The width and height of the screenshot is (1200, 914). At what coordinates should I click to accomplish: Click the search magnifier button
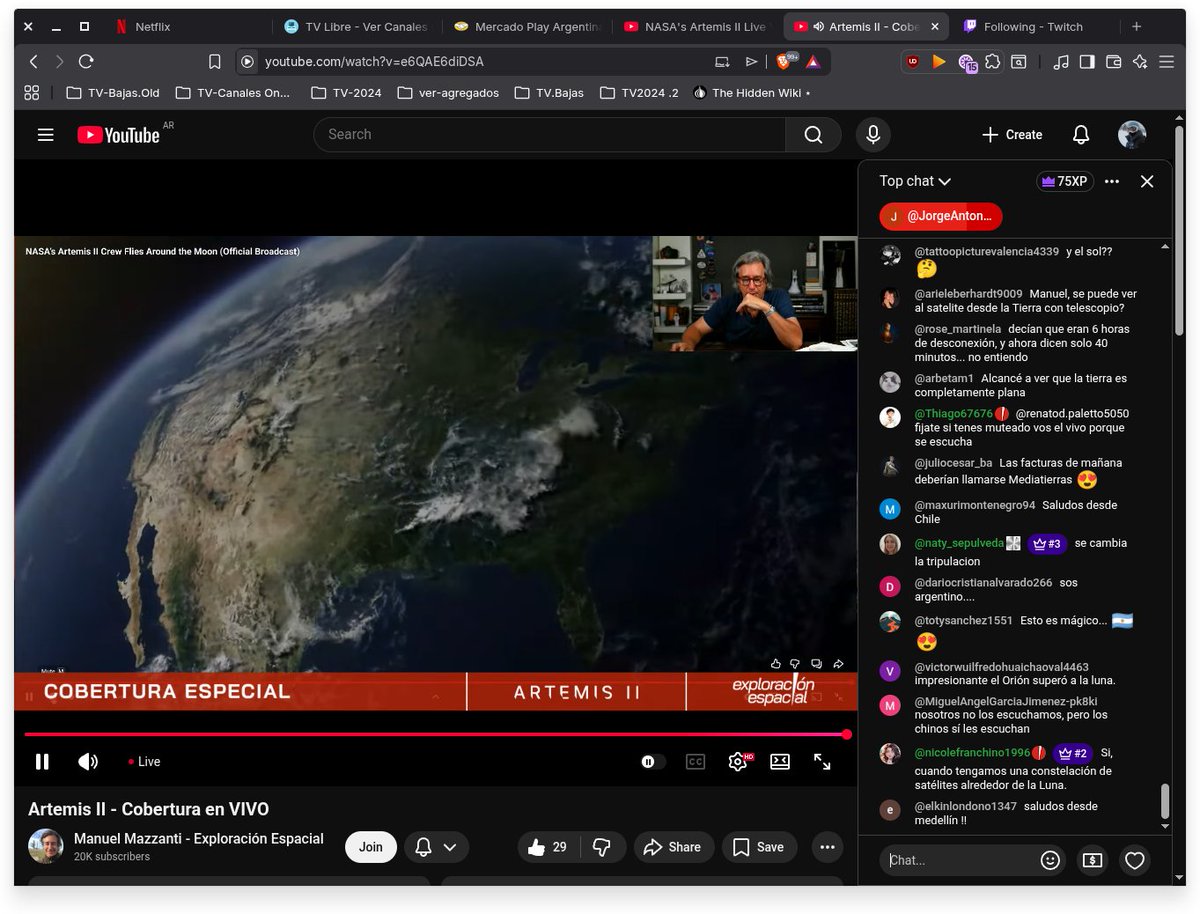[813, 134]
